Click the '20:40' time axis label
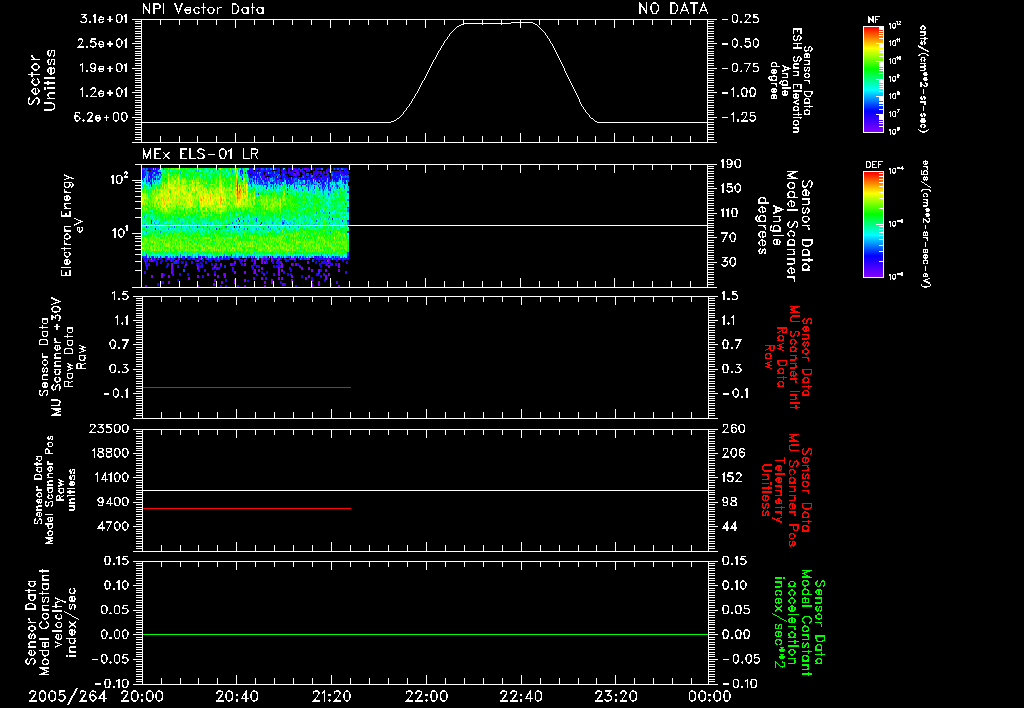The width and height of the screenshot is (1024, 708). coord(236,696)
